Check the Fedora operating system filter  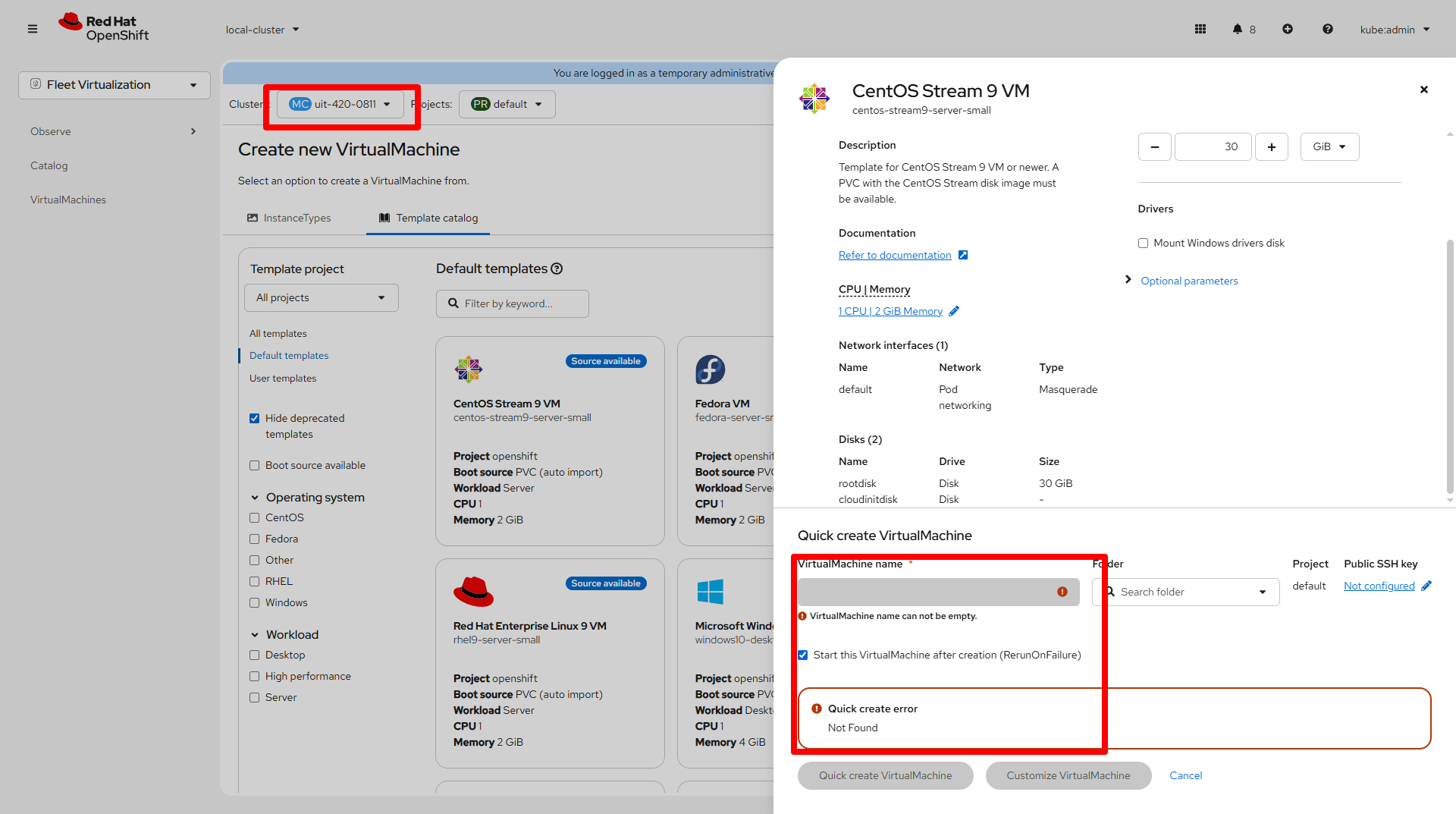[255, 539]
